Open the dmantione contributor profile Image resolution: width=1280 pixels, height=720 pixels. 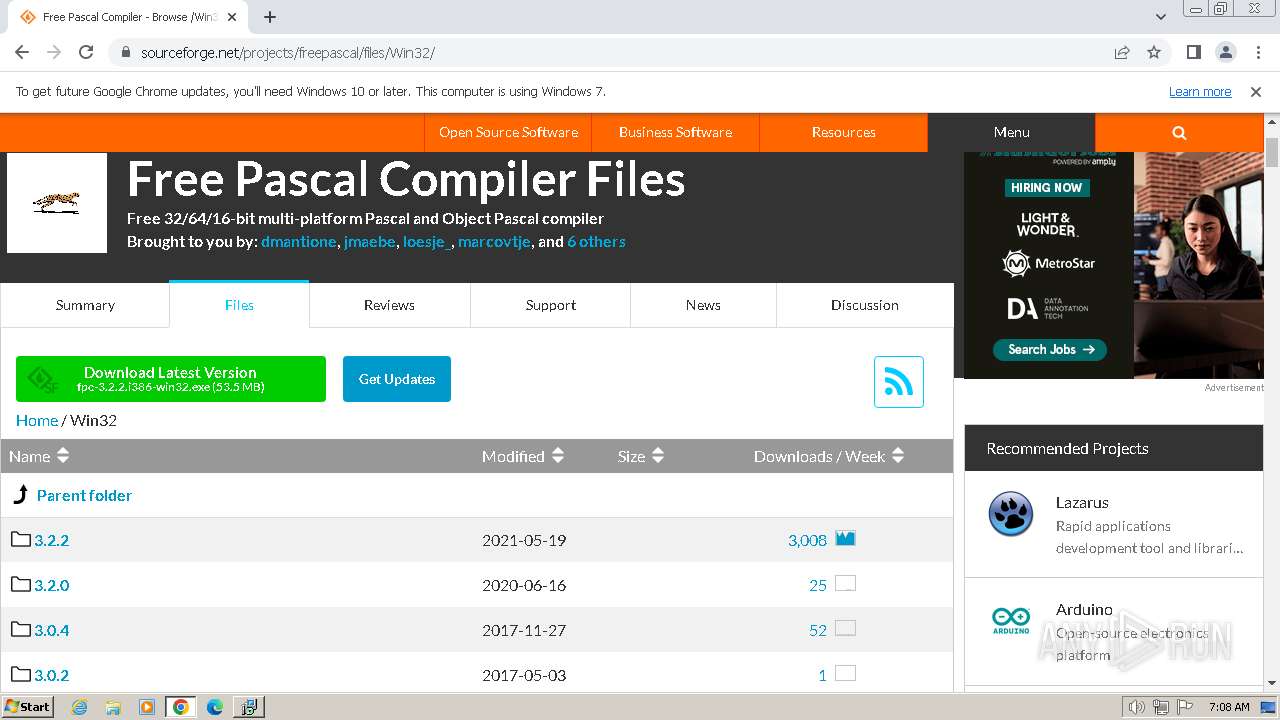(x=299, y=242)
